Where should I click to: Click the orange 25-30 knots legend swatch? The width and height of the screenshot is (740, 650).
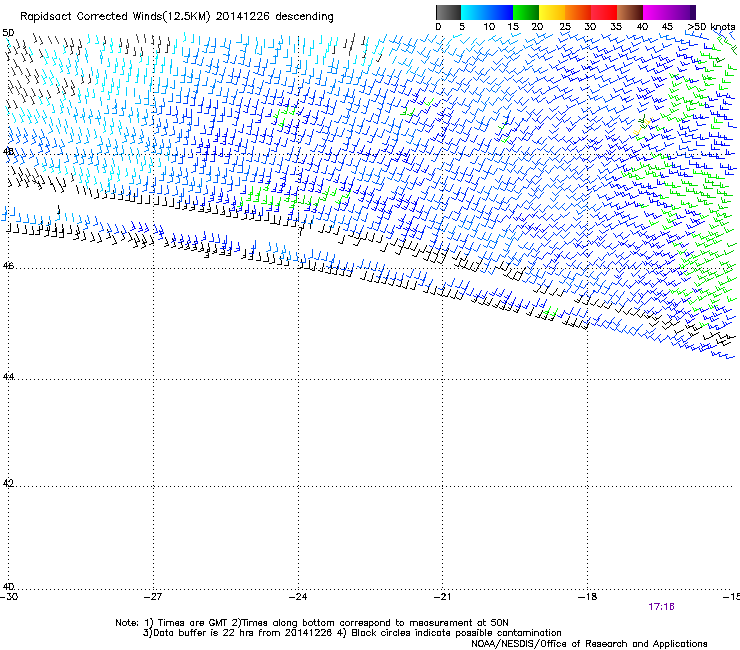578,12
